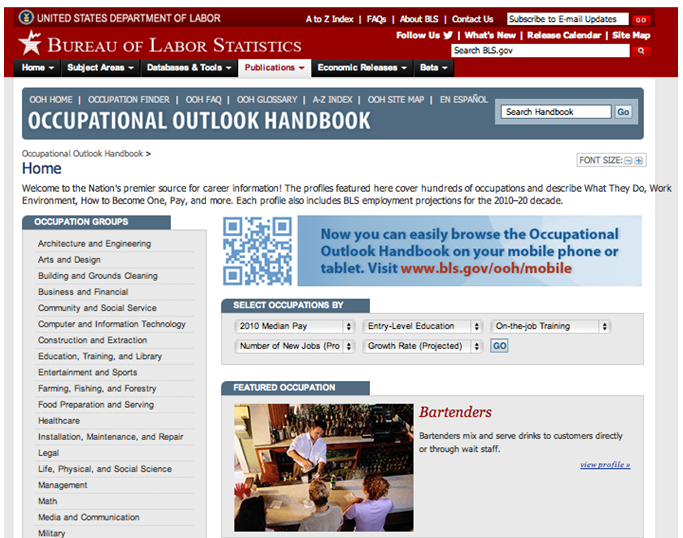Click the Department of Labor seal icon
The width and height of the screenshot is (683, 538).
click(26, 18)
